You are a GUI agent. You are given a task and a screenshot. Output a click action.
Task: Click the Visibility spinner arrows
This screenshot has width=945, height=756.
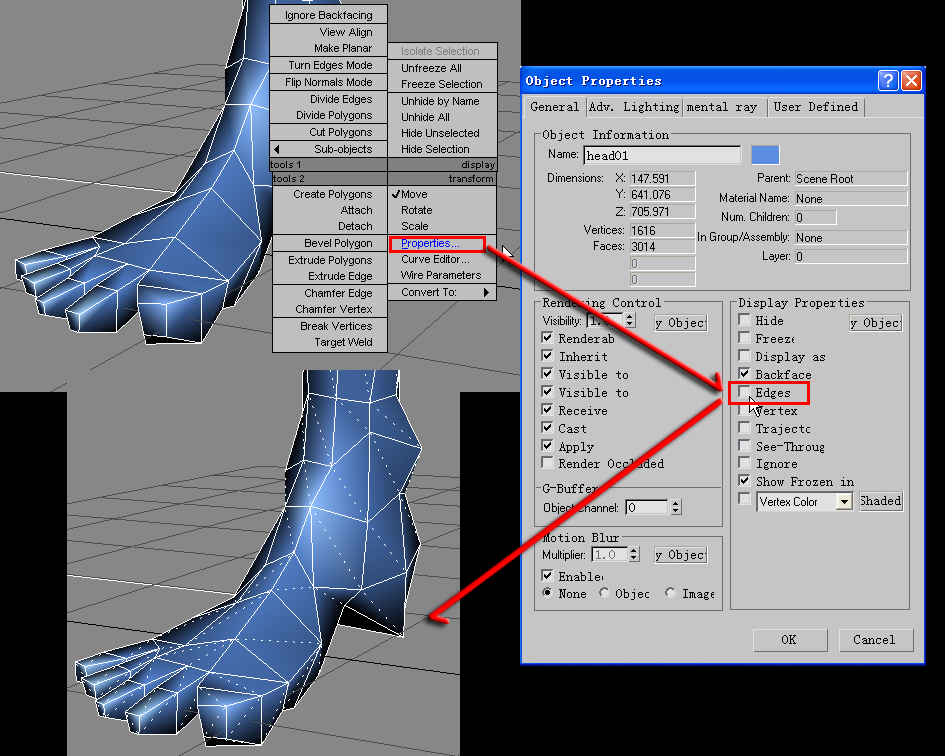(x=629, y=321)
